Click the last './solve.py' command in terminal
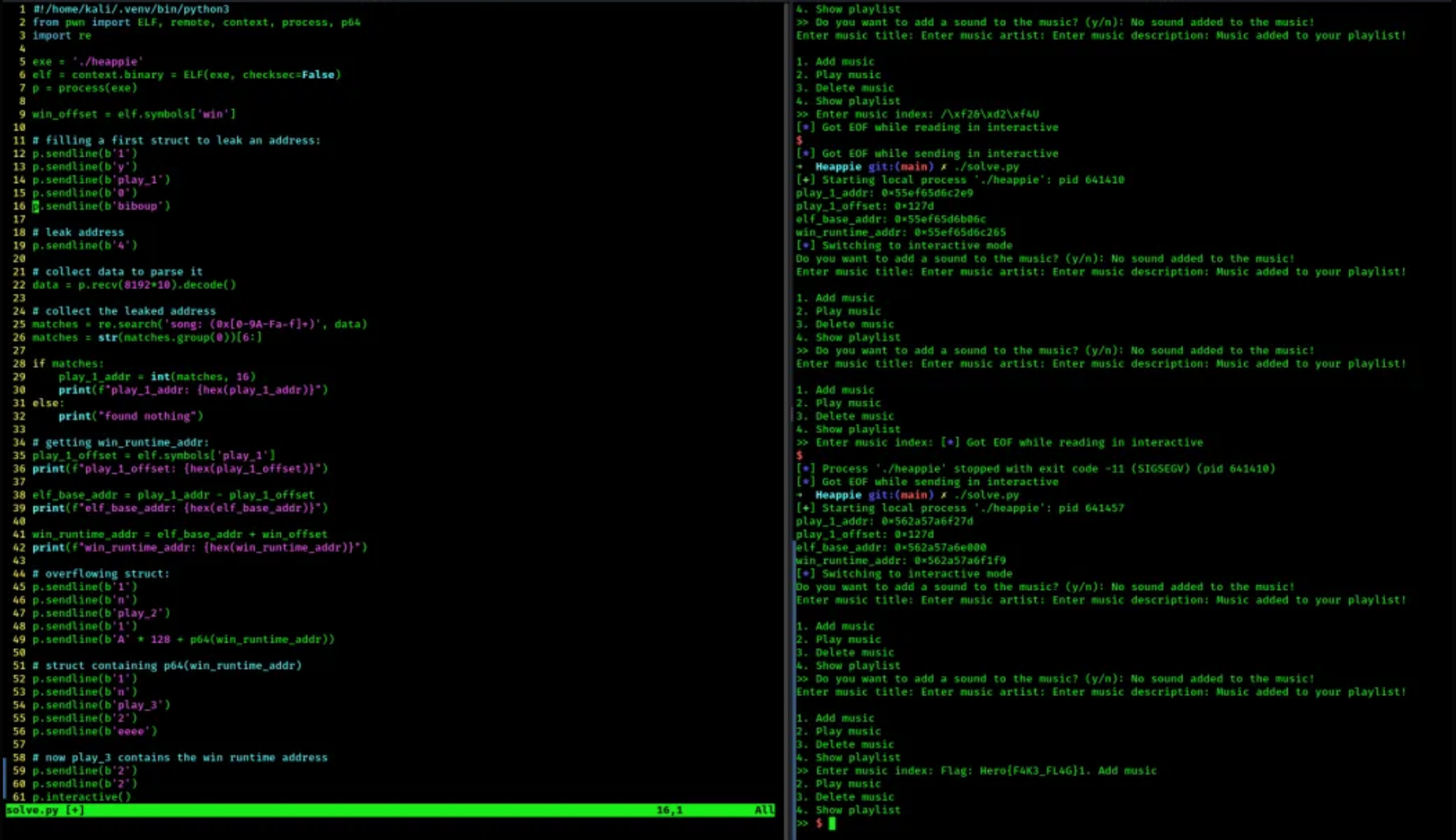Image resolution: width=1456 pixels, height=840 pixels. coord(986,495)
